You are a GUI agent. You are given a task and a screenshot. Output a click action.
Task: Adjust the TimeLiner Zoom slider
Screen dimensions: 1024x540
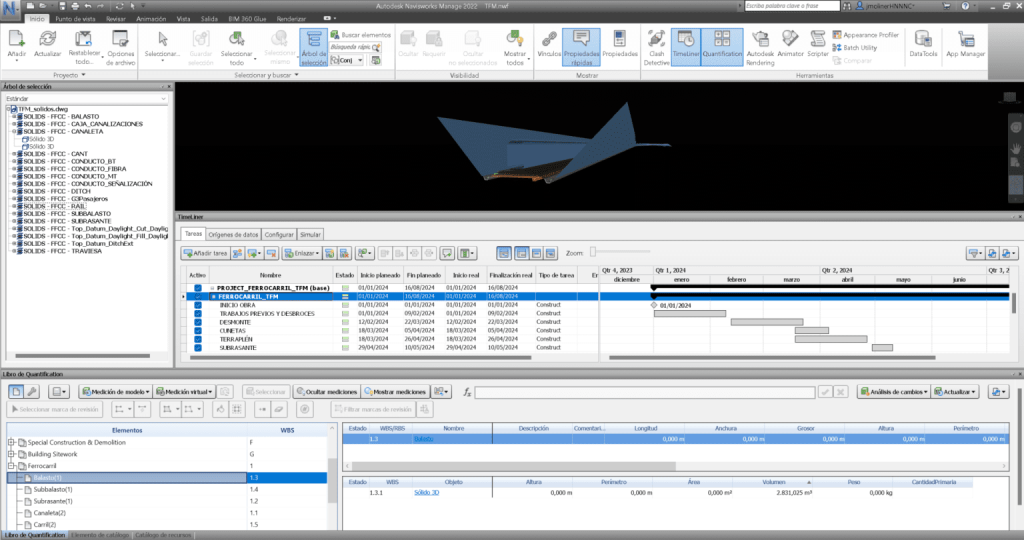(592, 253)
